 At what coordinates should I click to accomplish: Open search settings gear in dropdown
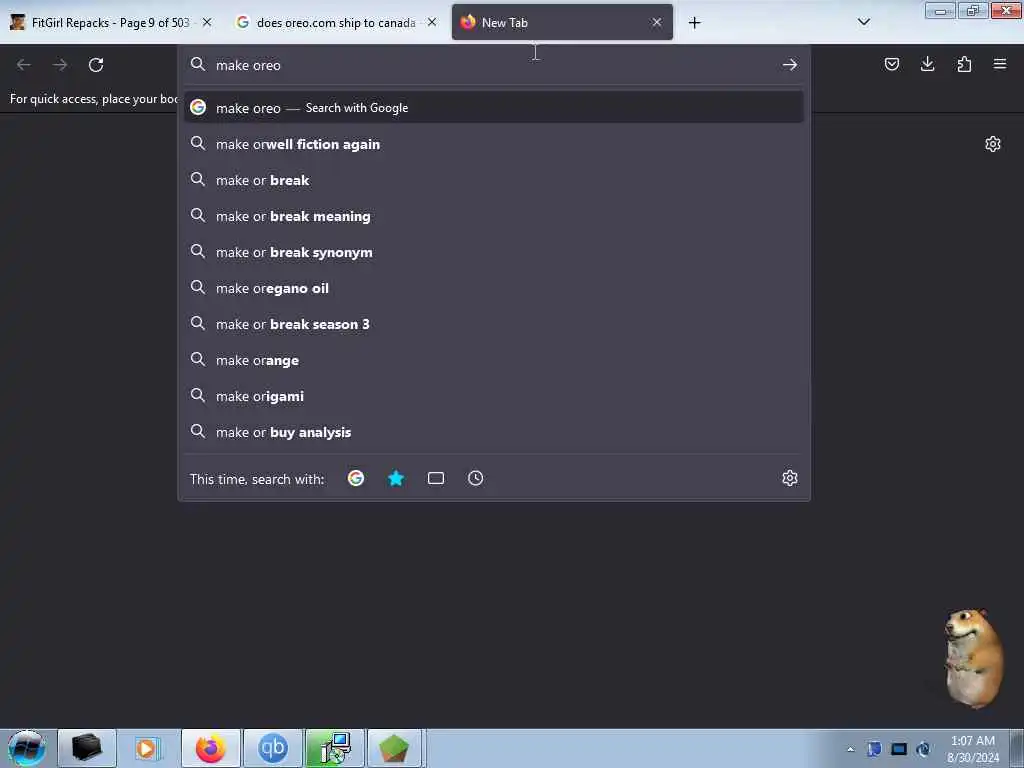point(790,478)
